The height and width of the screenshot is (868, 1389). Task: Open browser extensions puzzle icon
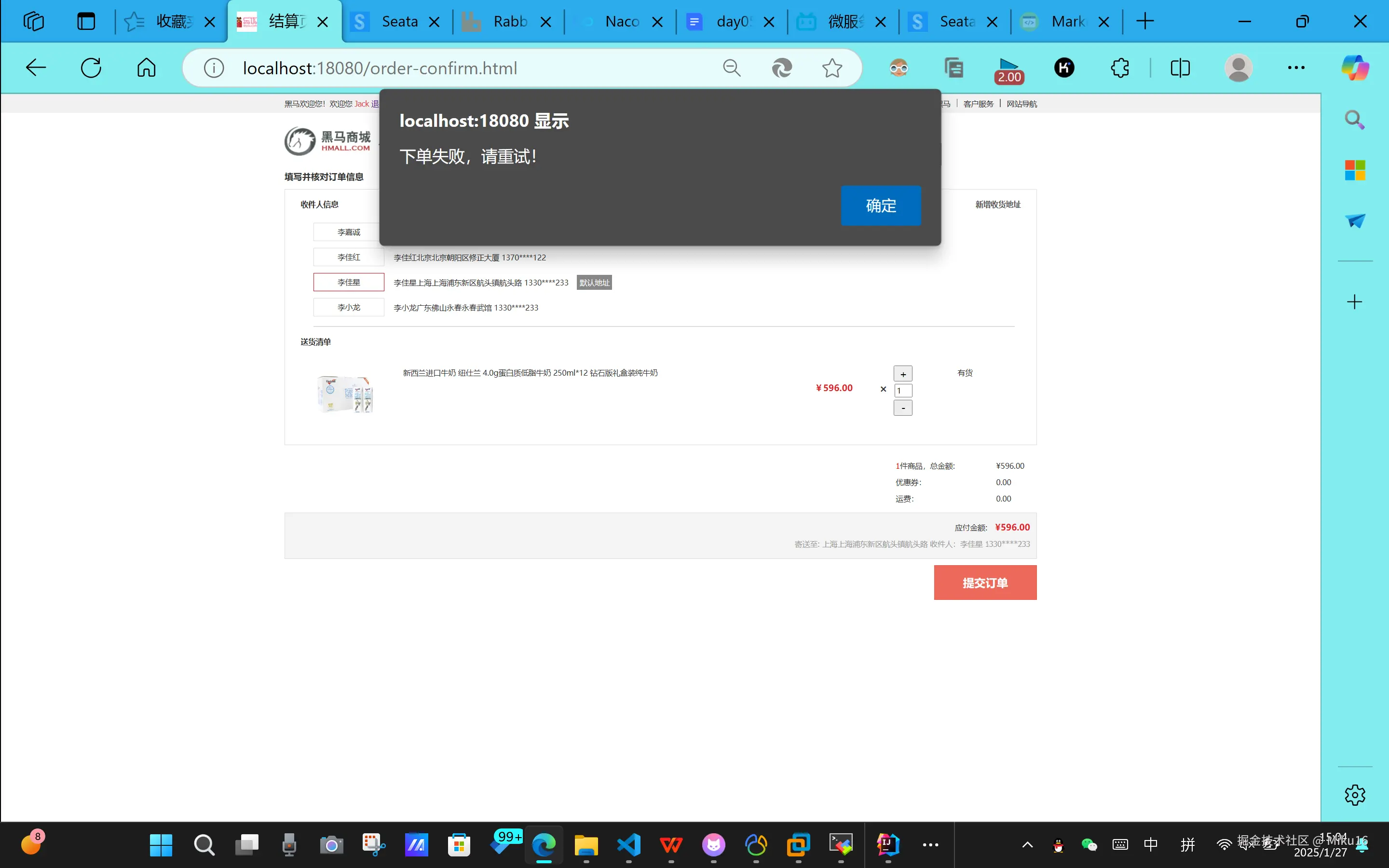[1119, 68]
